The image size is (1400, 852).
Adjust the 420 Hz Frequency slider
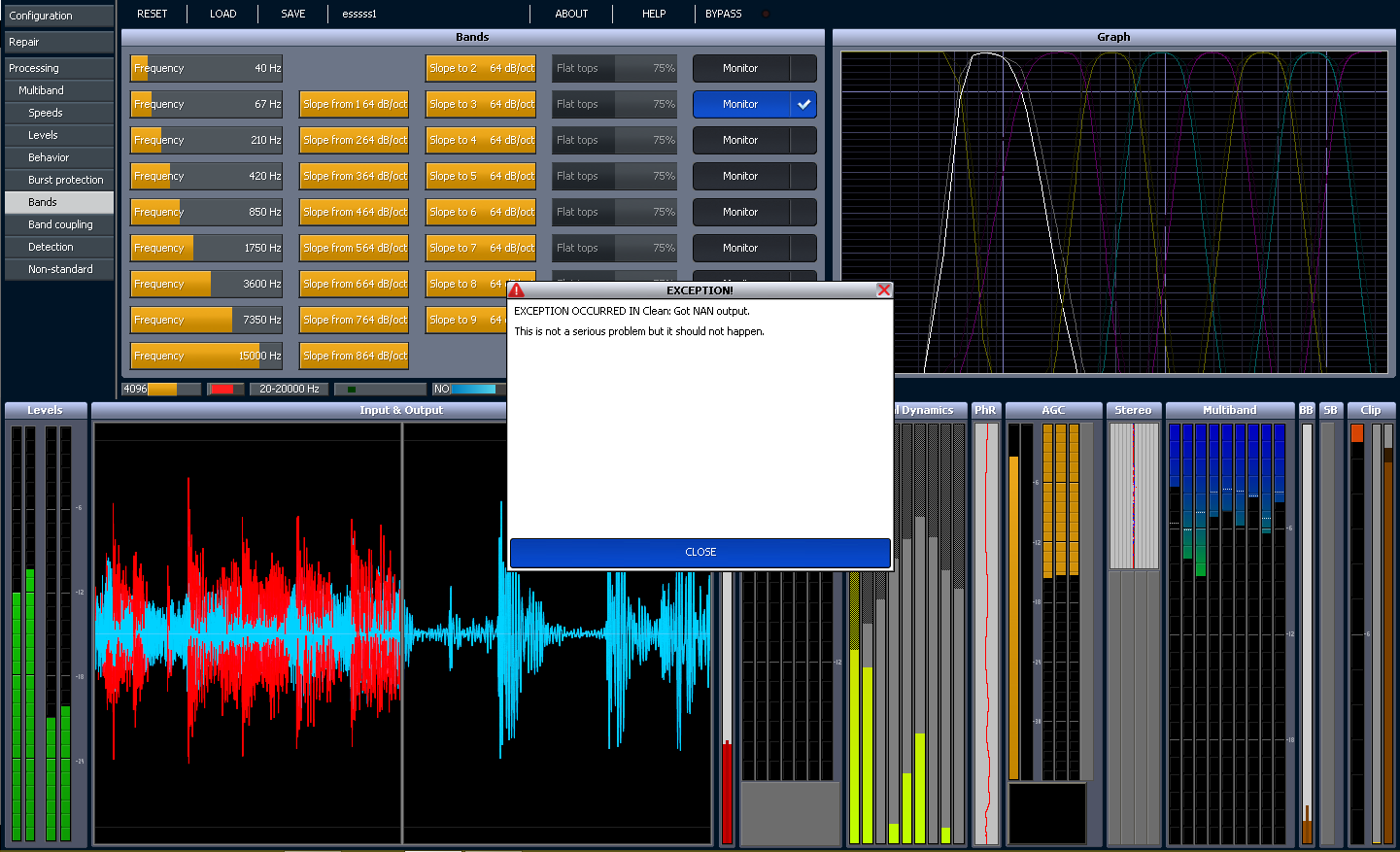(x=206, y=176)
